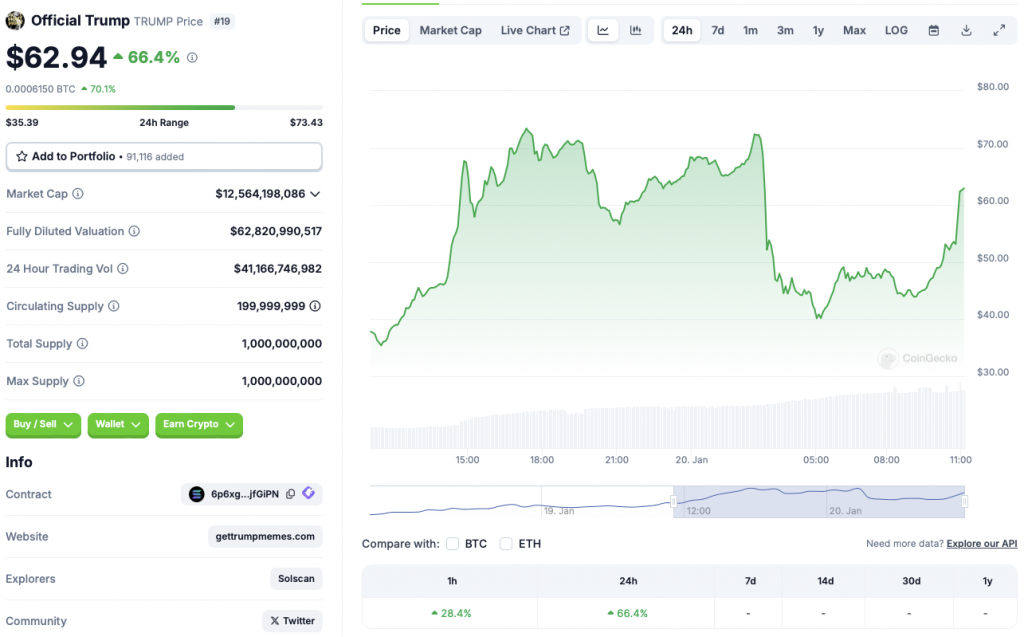
Task: Open the Solscan explorer link
Action: [296, 578]
